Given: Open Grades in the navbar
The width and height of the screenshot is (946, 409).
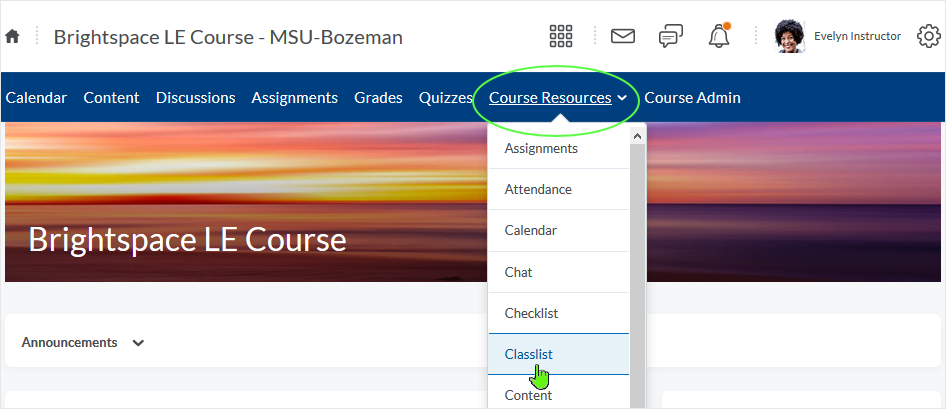Looking at the screenshot, I should tap(378, 98).
